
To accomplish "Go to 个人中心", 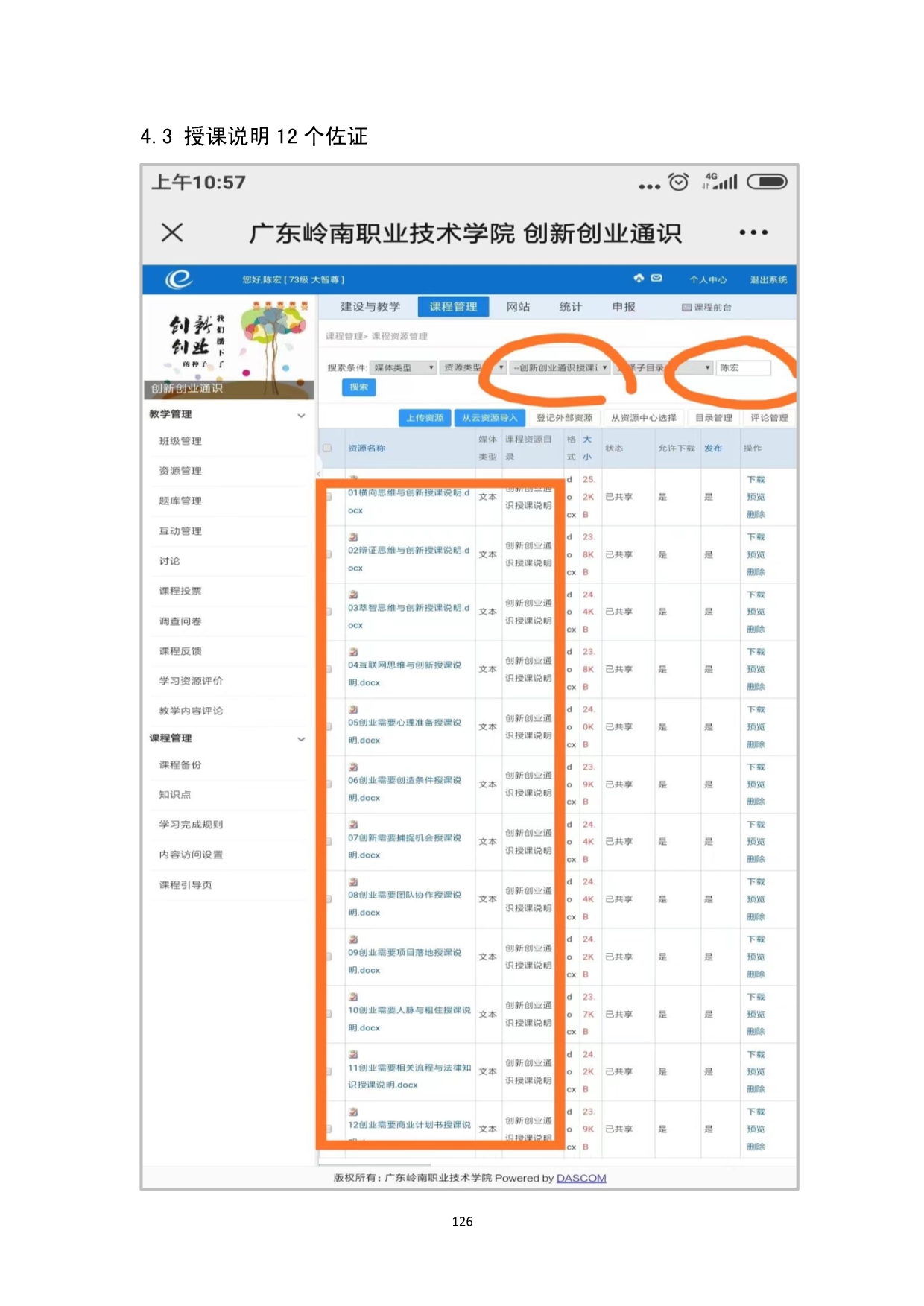I will (x=708, y=279).
